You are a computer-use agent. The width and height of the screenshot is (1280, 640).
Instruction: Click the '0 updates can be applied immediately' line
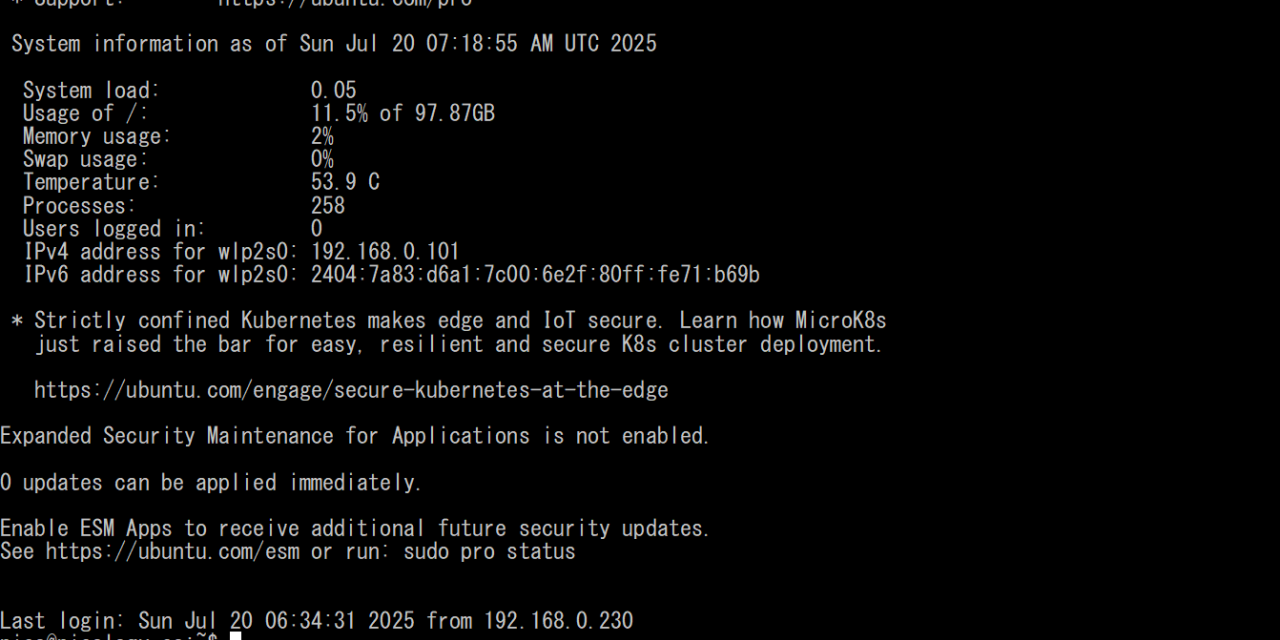211,483
